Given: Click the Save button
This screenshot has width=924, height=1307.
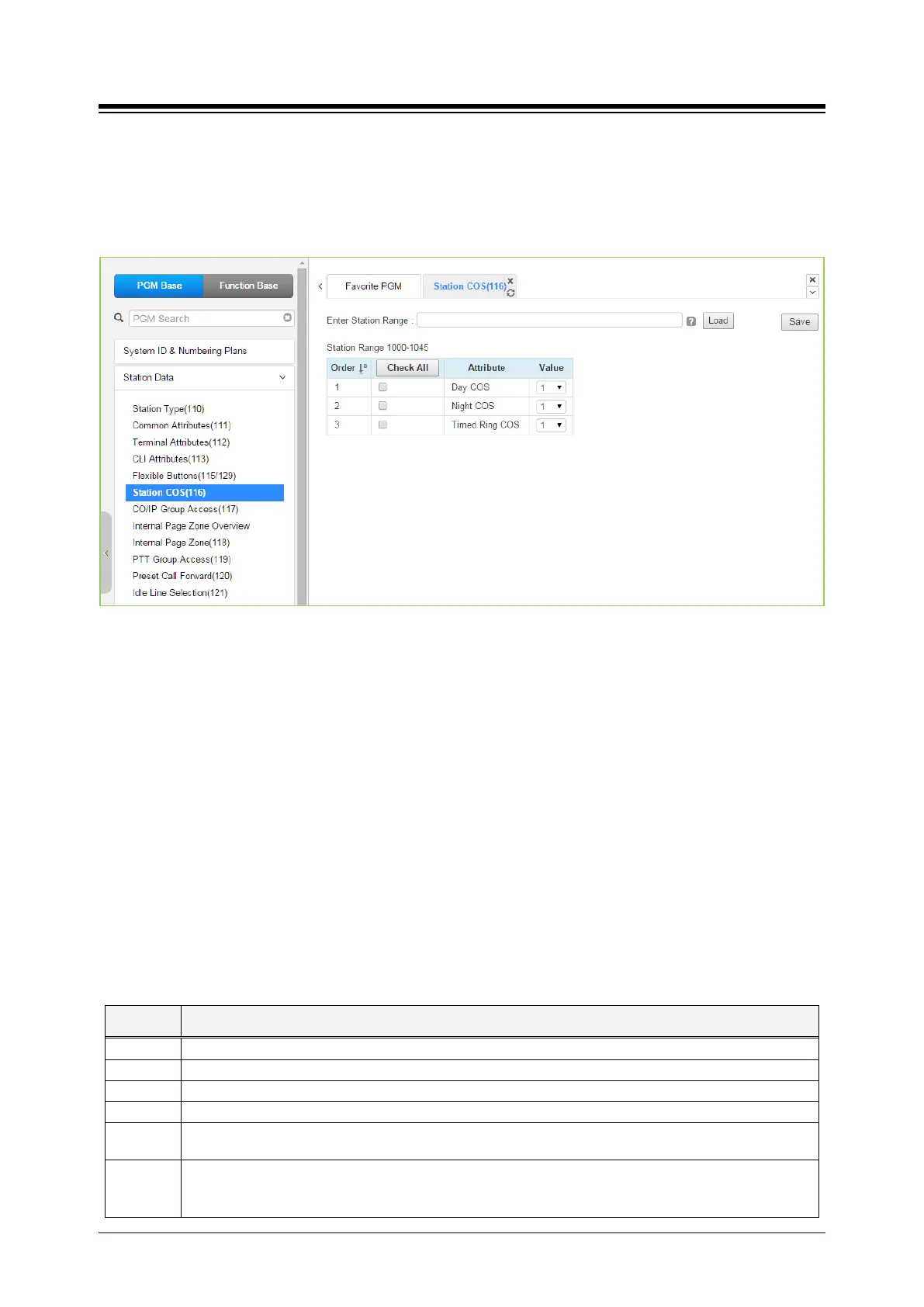Looking at the screenshot, I should [x=799, y=322].
